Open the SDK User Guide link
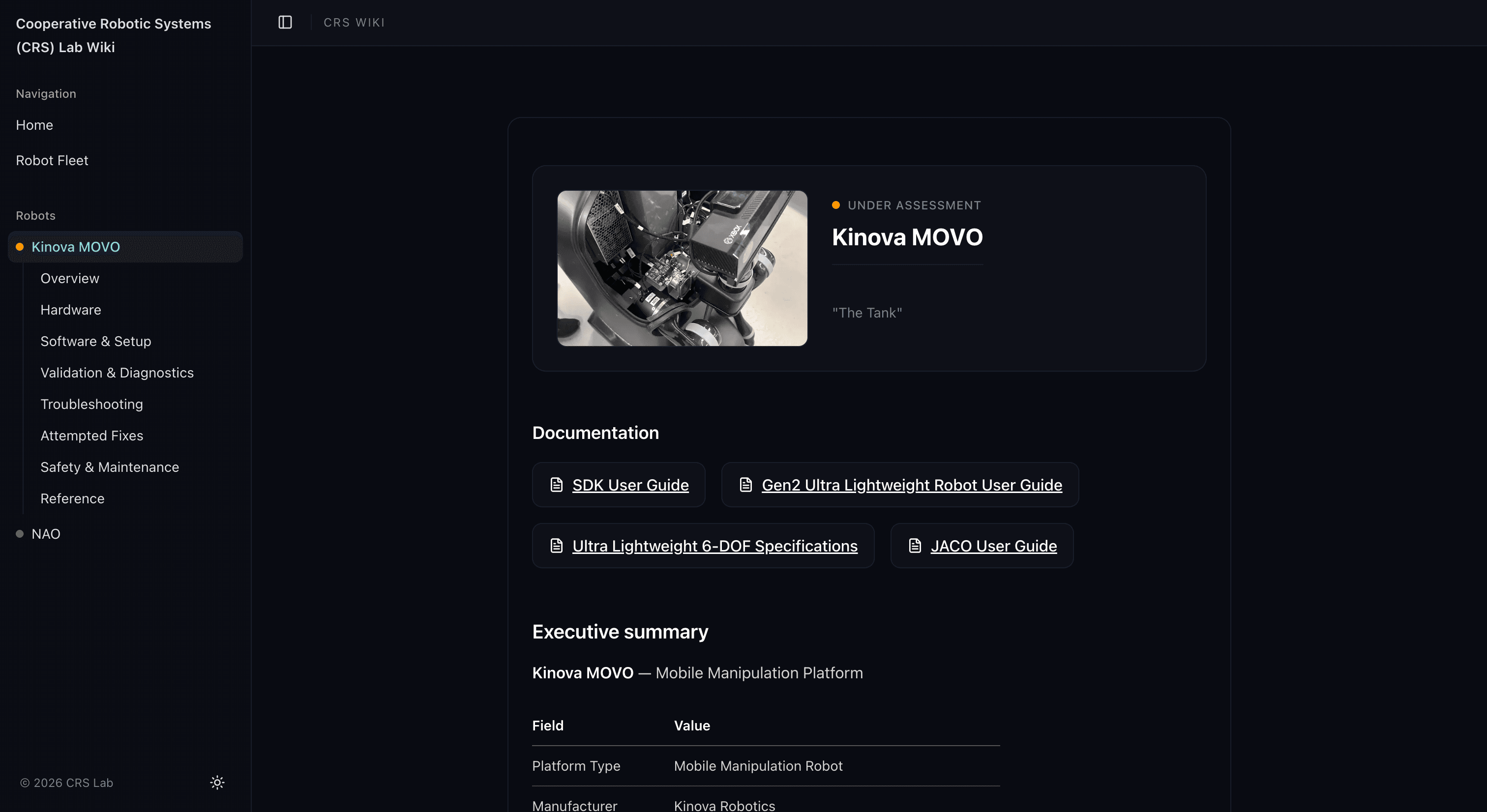The image size is (1487, 812). pos(630,485)
